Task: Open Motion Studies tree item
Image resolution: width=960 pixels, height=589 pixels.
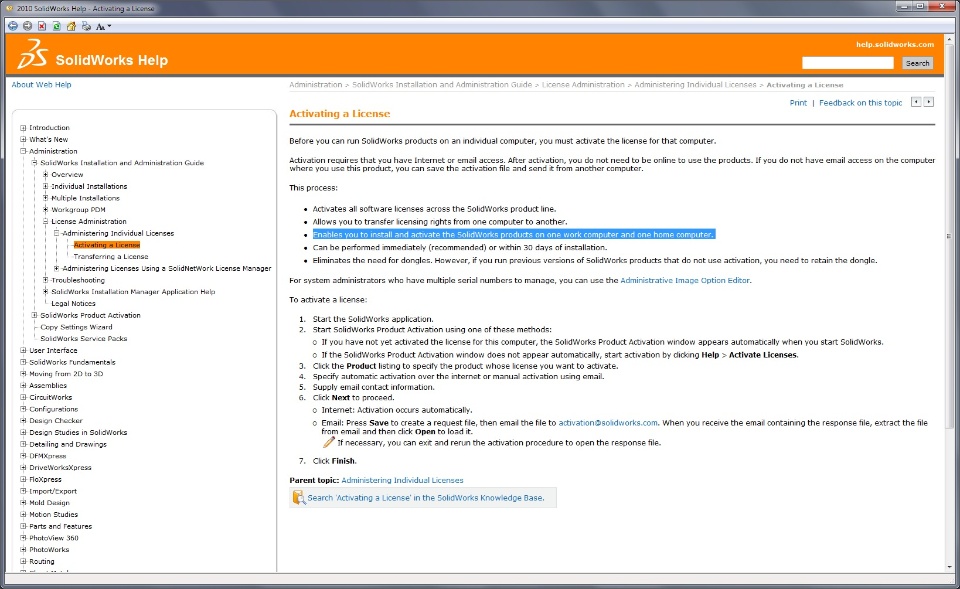Action: (x=53, y=515)
